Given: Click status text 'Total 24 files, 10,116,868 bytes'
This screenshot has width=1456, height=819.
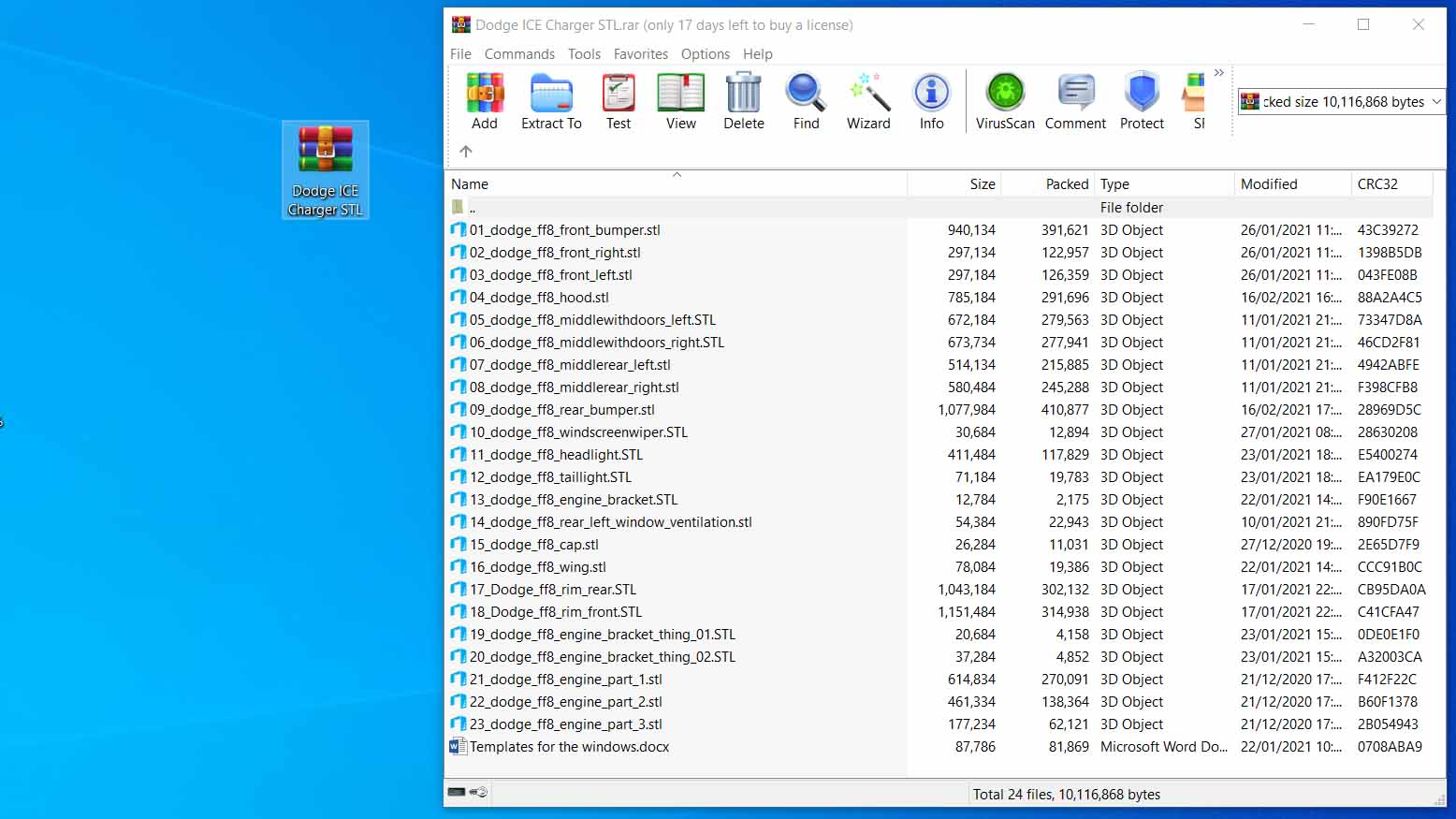Looking at the screenshot, I should point(1067,795).
